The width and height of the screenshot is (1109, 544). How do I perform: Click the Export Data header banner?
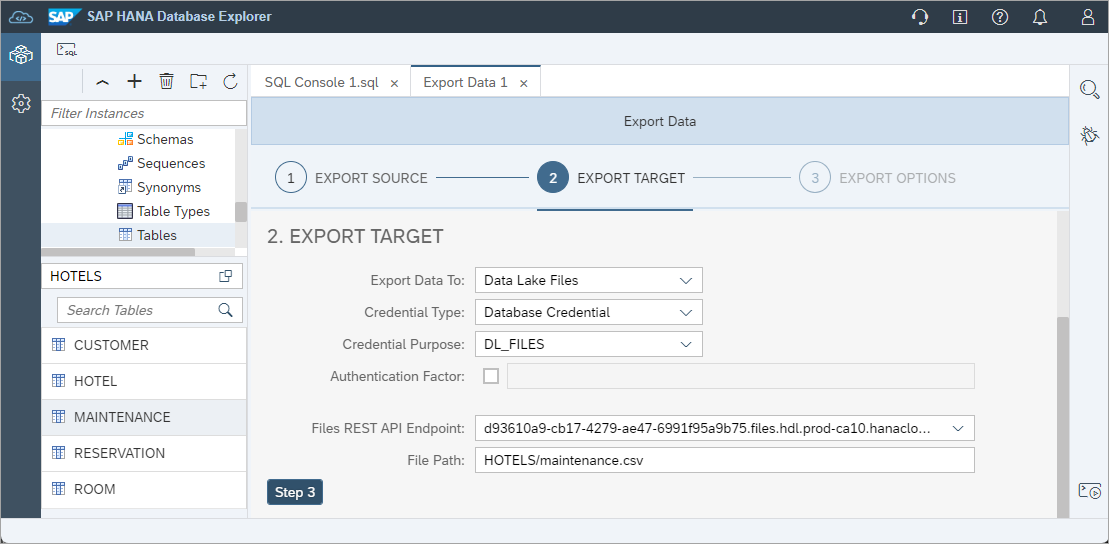click(660, 121)
